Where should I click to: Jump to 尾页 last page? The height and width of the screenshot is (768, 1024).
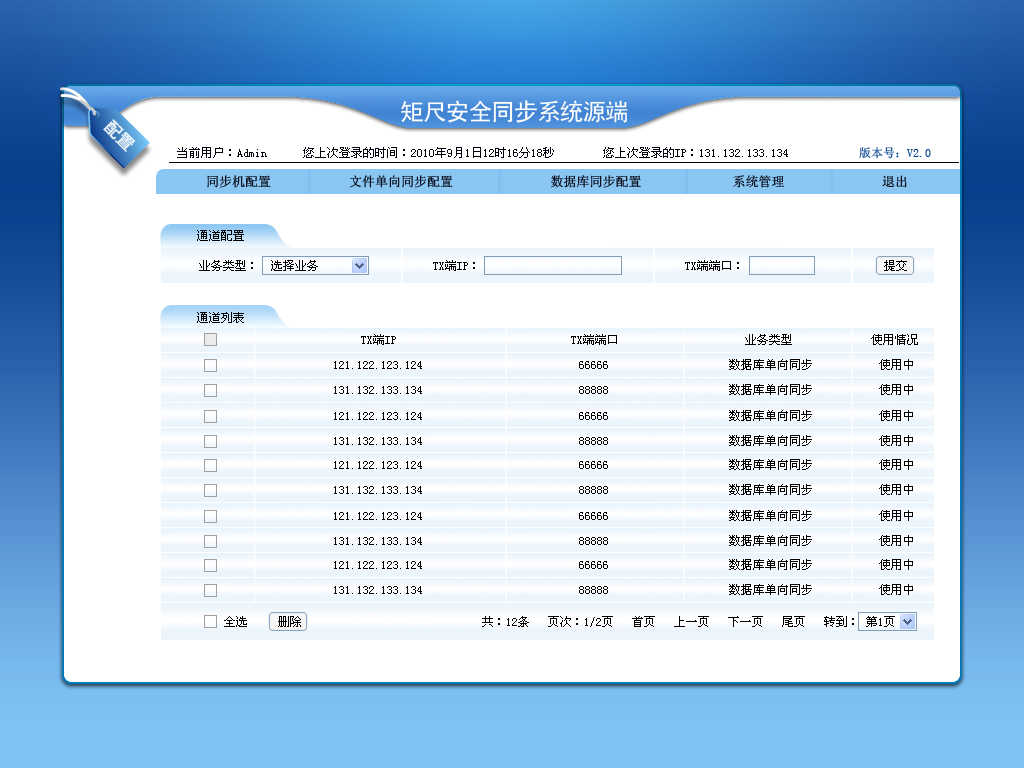tap(793, 622)
